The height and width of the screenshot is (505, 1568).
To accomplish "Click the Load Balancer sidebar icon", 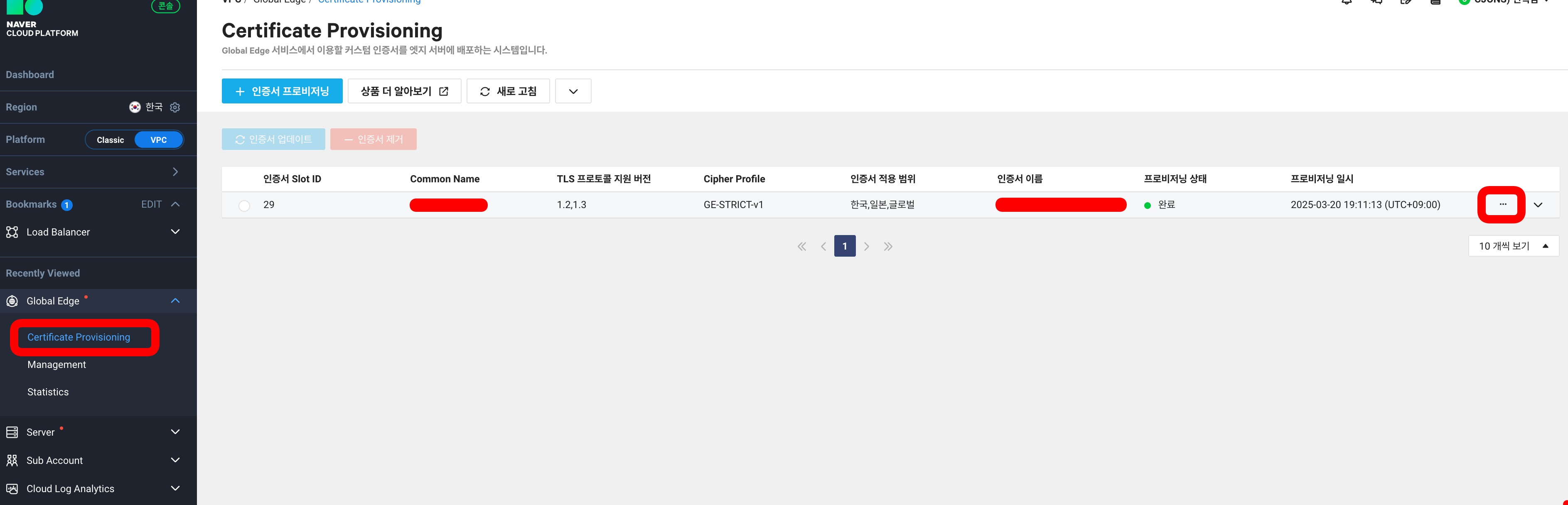I will point(12,232).
